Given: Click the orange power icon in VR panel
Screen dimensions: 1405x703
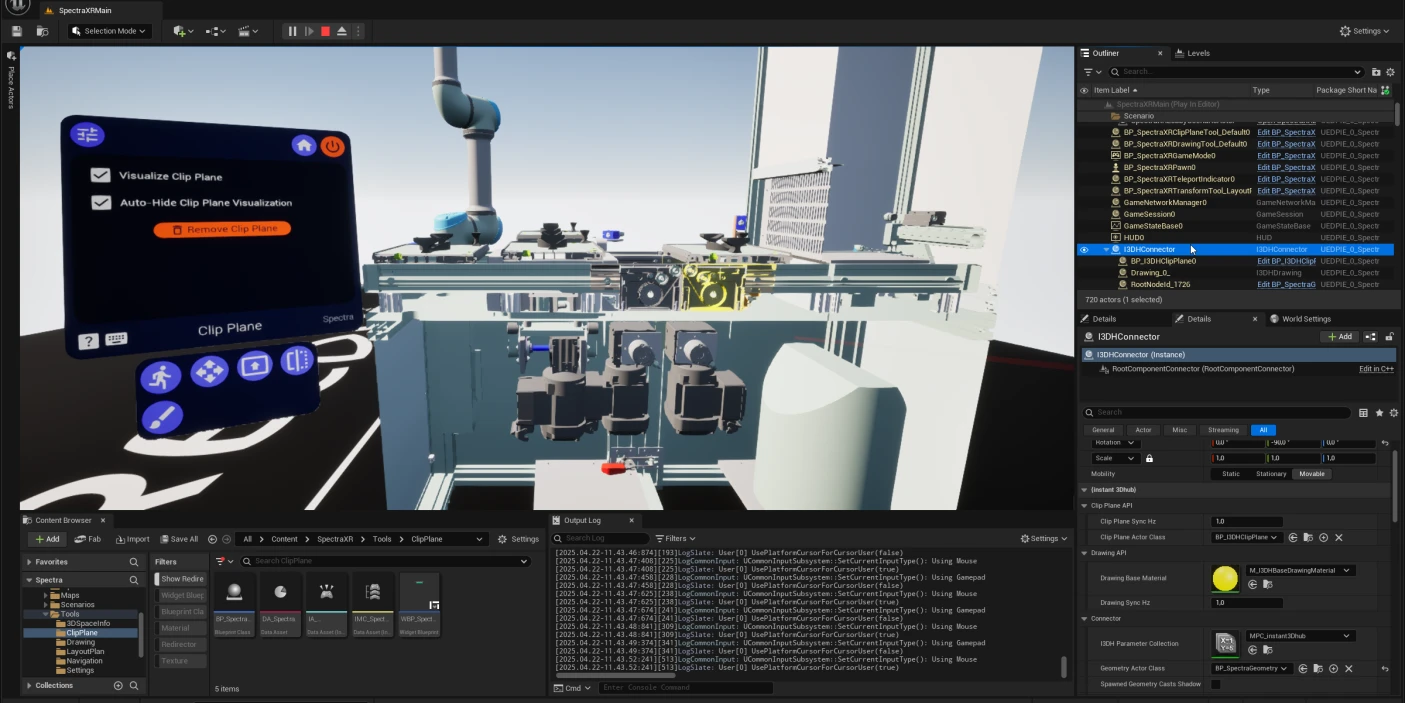Looking at the screenshot, I should click(333, 146).
